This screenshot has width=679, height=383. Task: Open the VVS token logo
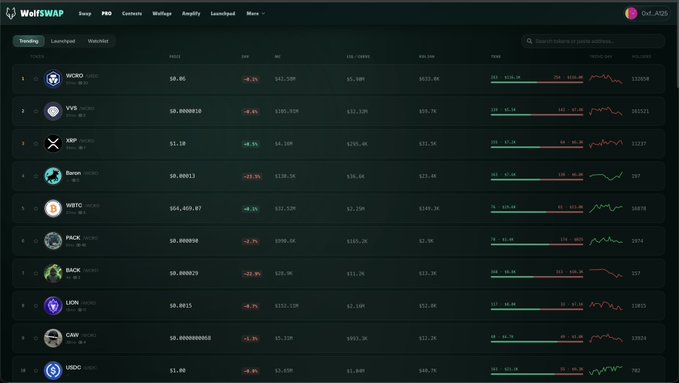53,111
